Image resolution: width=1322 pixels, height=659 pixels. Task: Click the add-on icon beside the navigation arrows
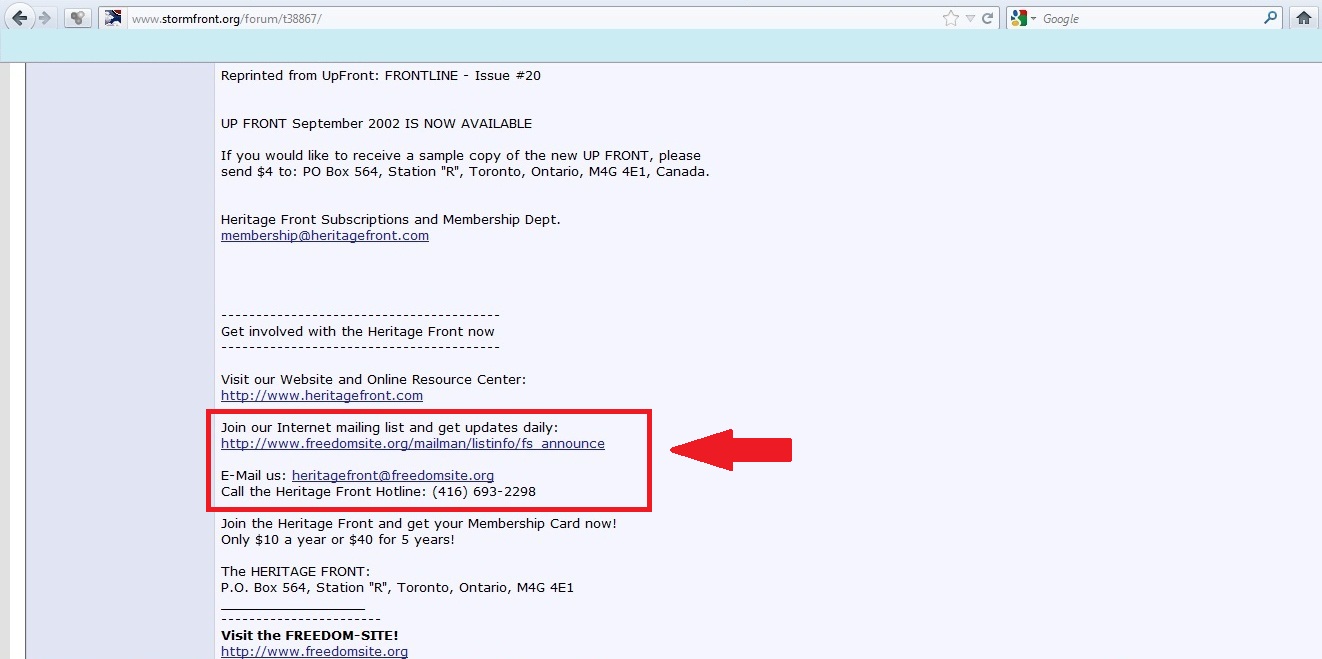coord(78,18)
